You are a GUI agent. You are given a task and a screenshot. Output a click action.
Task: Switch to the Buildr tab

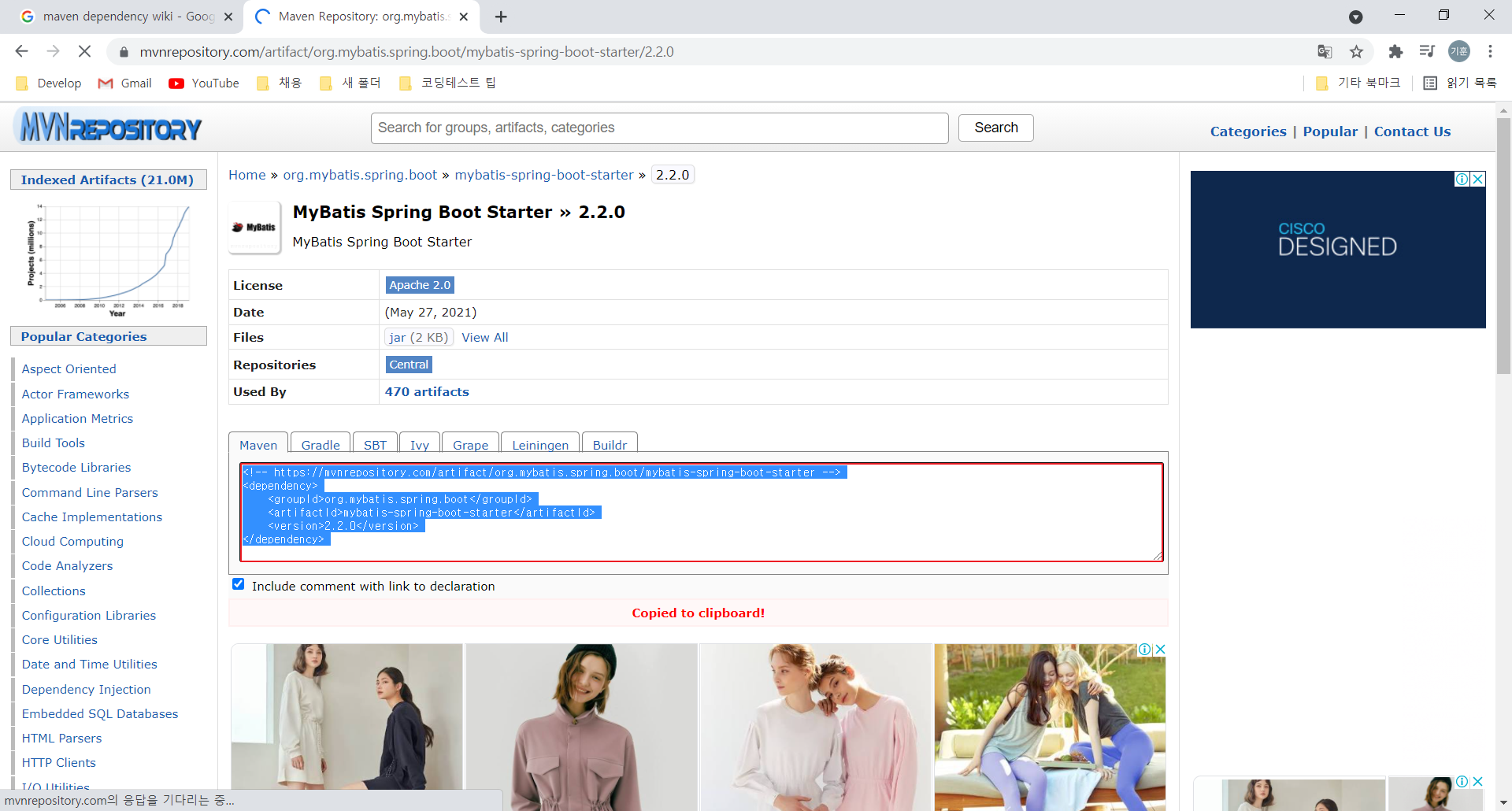(610, 444)
